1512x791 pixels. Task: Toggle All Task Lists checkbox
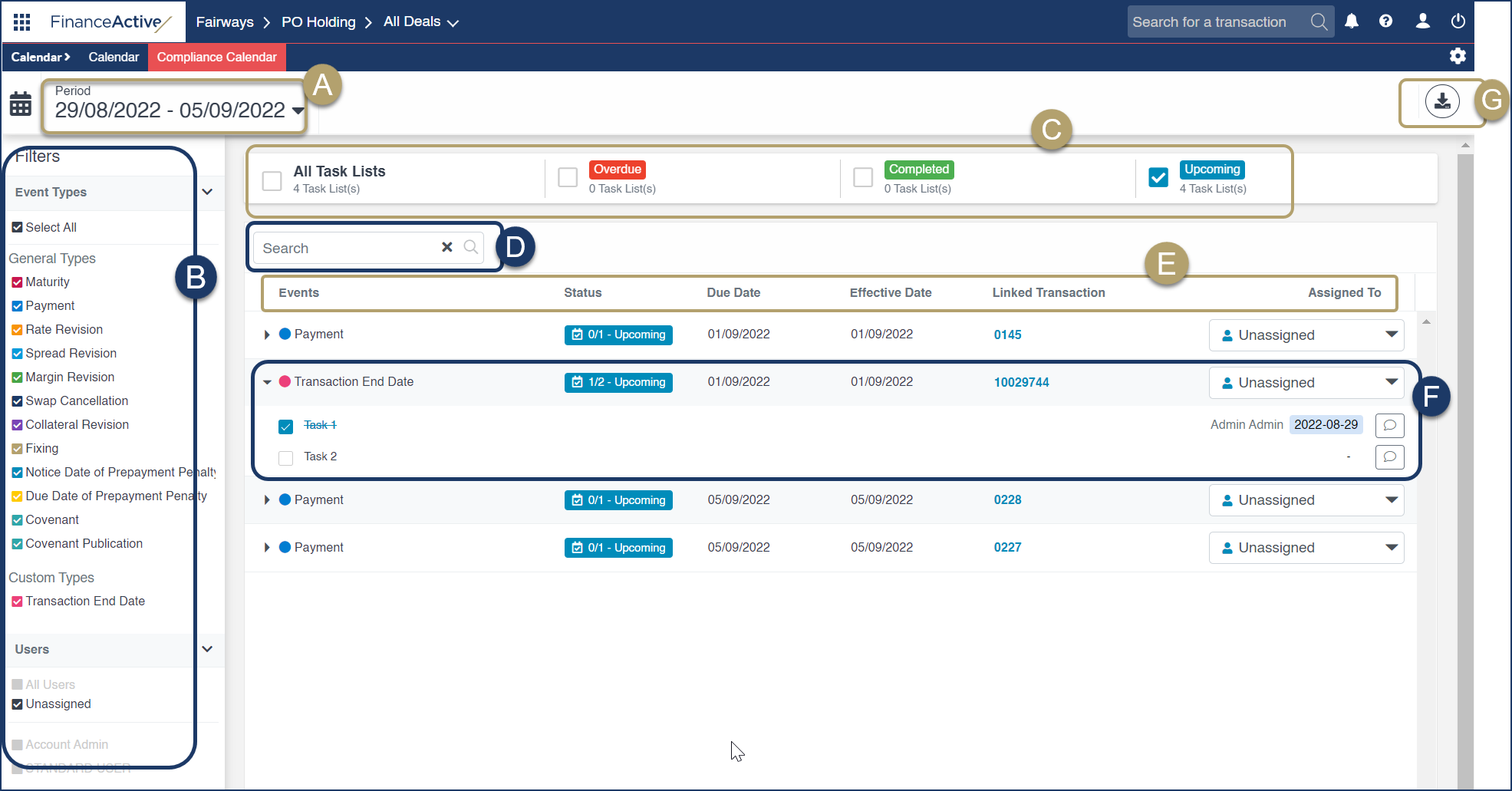tap(272, 181)
